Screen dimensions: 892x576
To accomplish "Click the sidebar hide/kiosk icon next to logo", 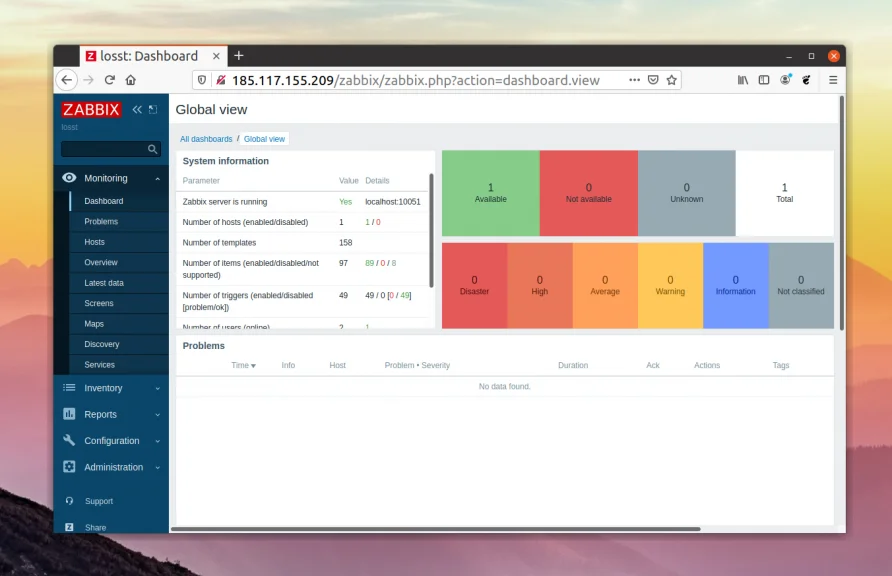I will pyautogui.click(x=153, y=109).
